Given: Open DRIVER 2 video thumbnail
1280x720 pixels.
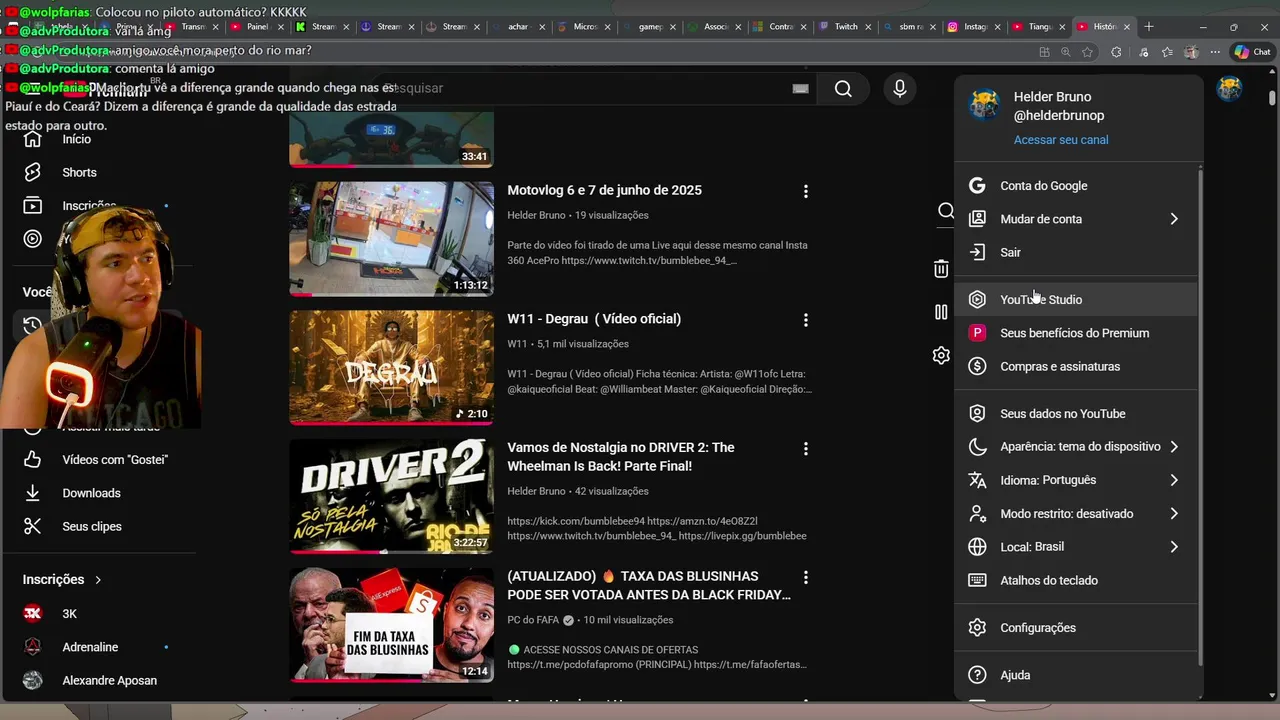Looking at the screenshot, I should tap(391, 496).
